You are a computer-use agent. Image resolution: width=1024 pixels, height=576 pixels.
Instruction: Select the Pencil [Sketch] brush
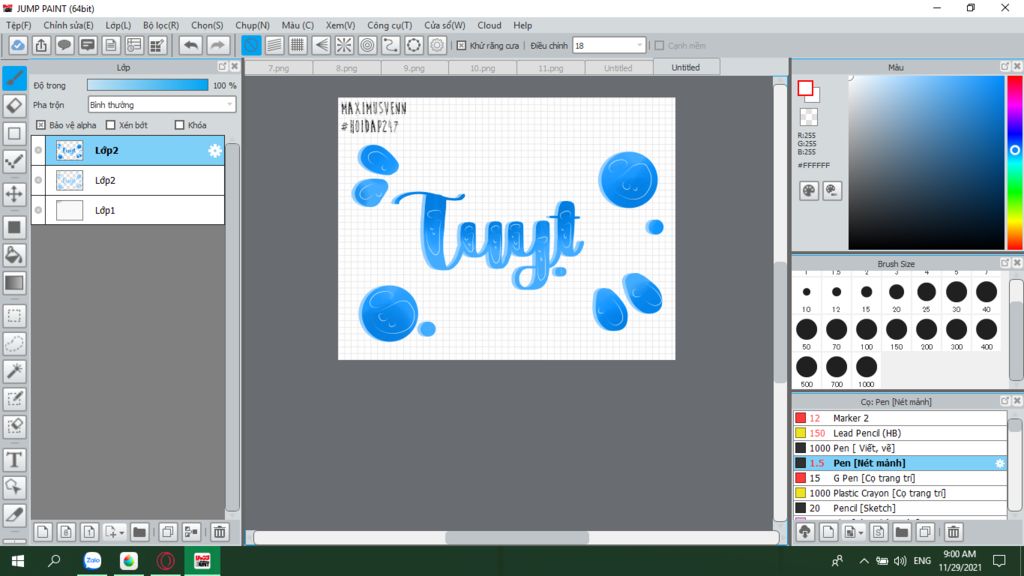[x=900, y=508]
